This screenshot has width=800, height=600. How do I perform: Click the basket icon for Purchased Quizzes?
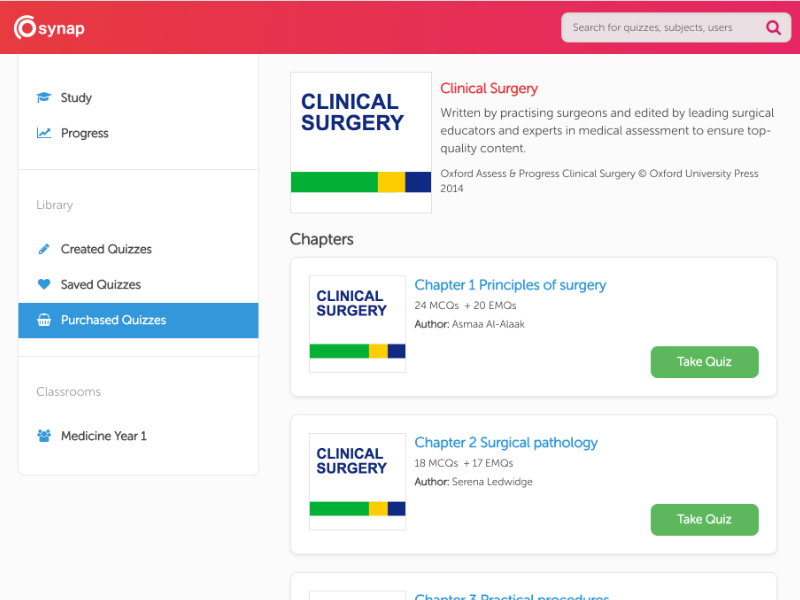click(x=44, y=321)
